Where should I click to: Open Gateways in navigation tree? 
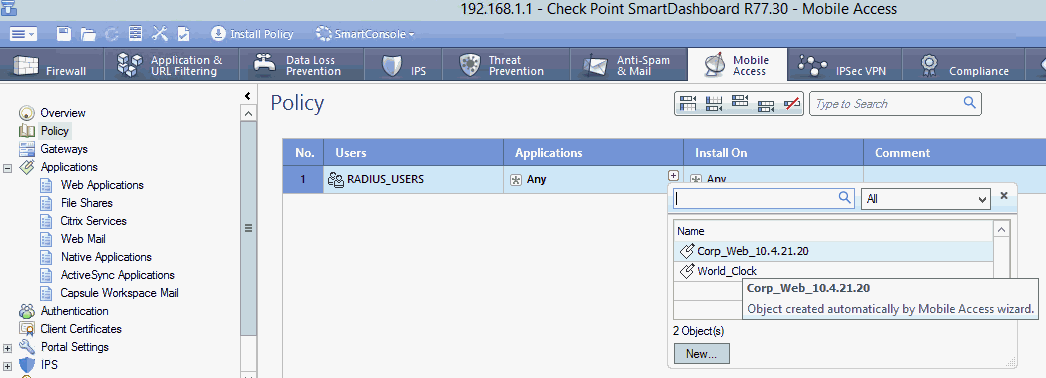(x=63, y=149)
